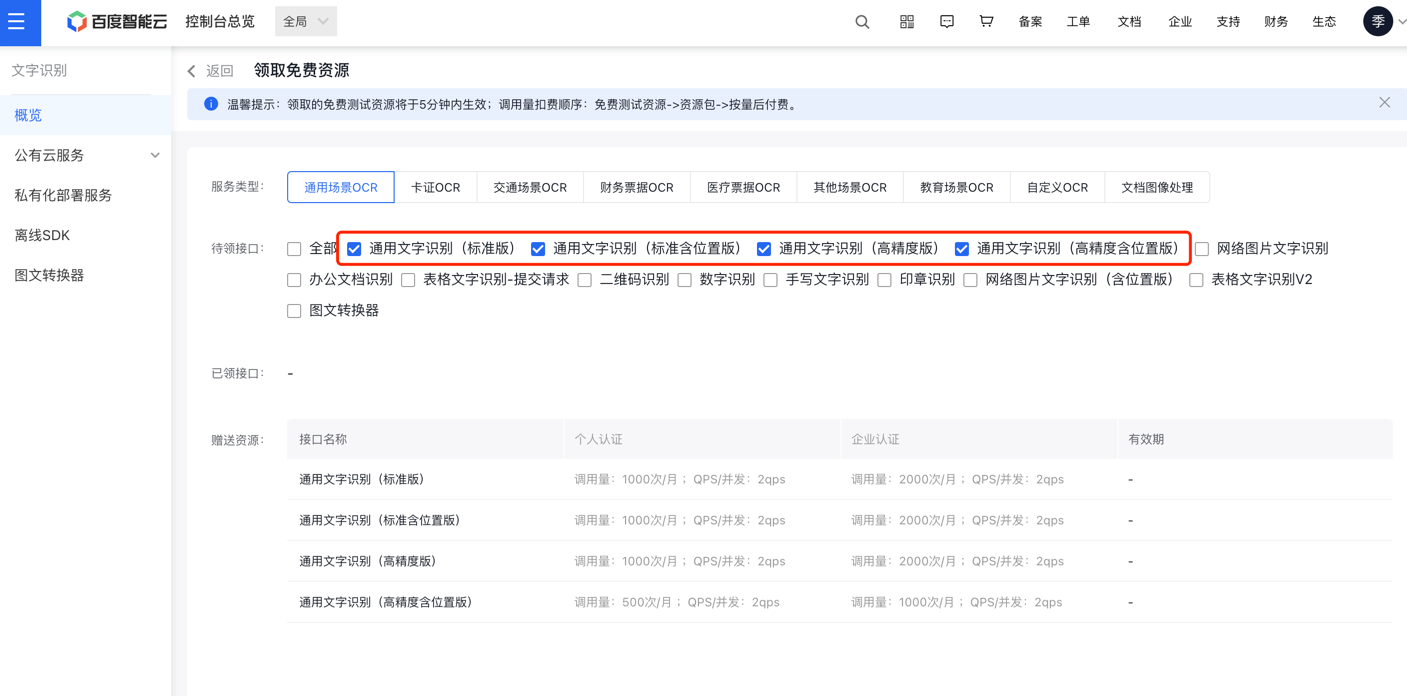Open the account dropdown arrow beside avatar
This screenshot has height=696, width=1407.
click(1401, 22)
